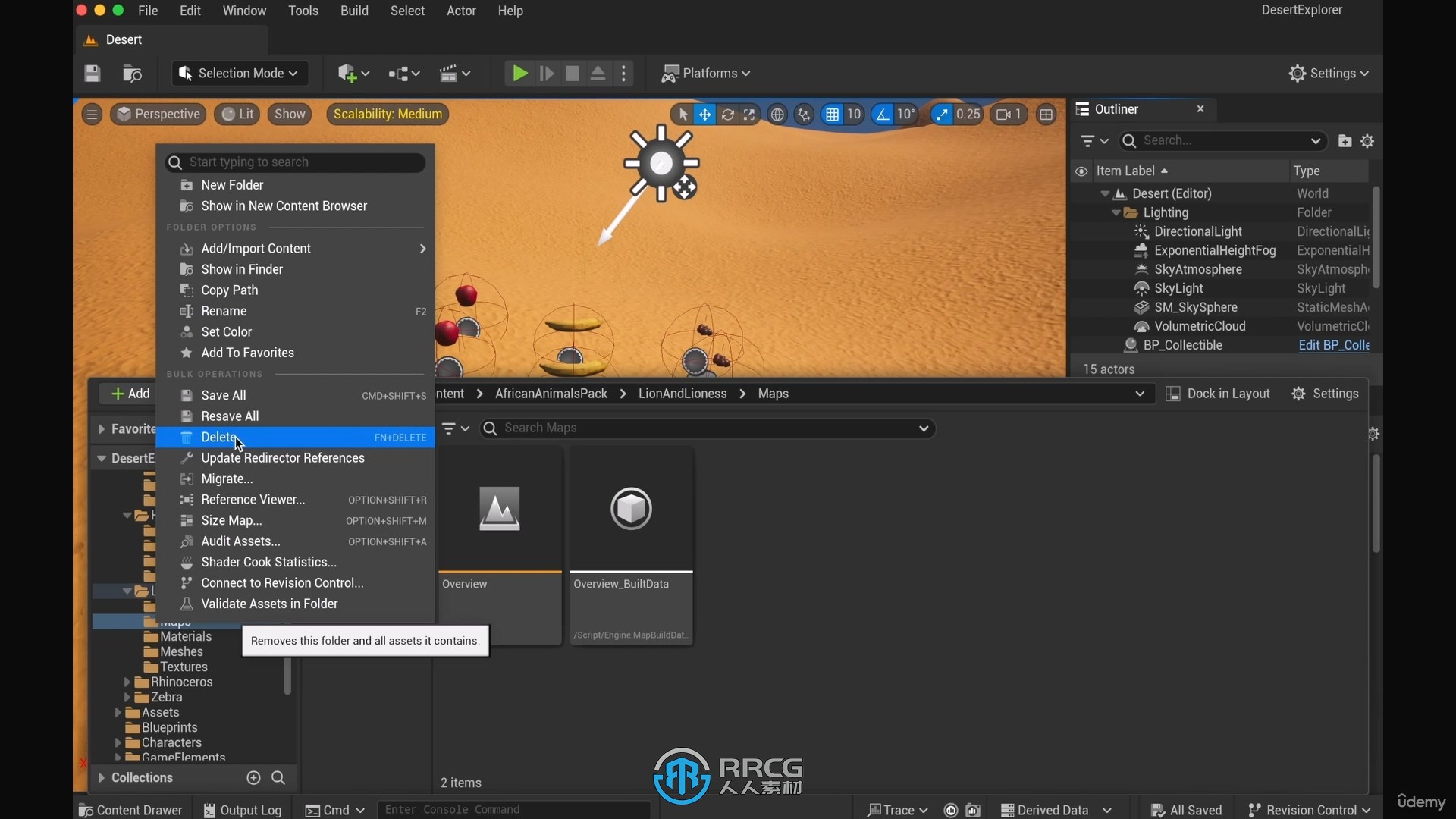Click Dock in Layout button
The image size is (1456, 819).
1218,394
